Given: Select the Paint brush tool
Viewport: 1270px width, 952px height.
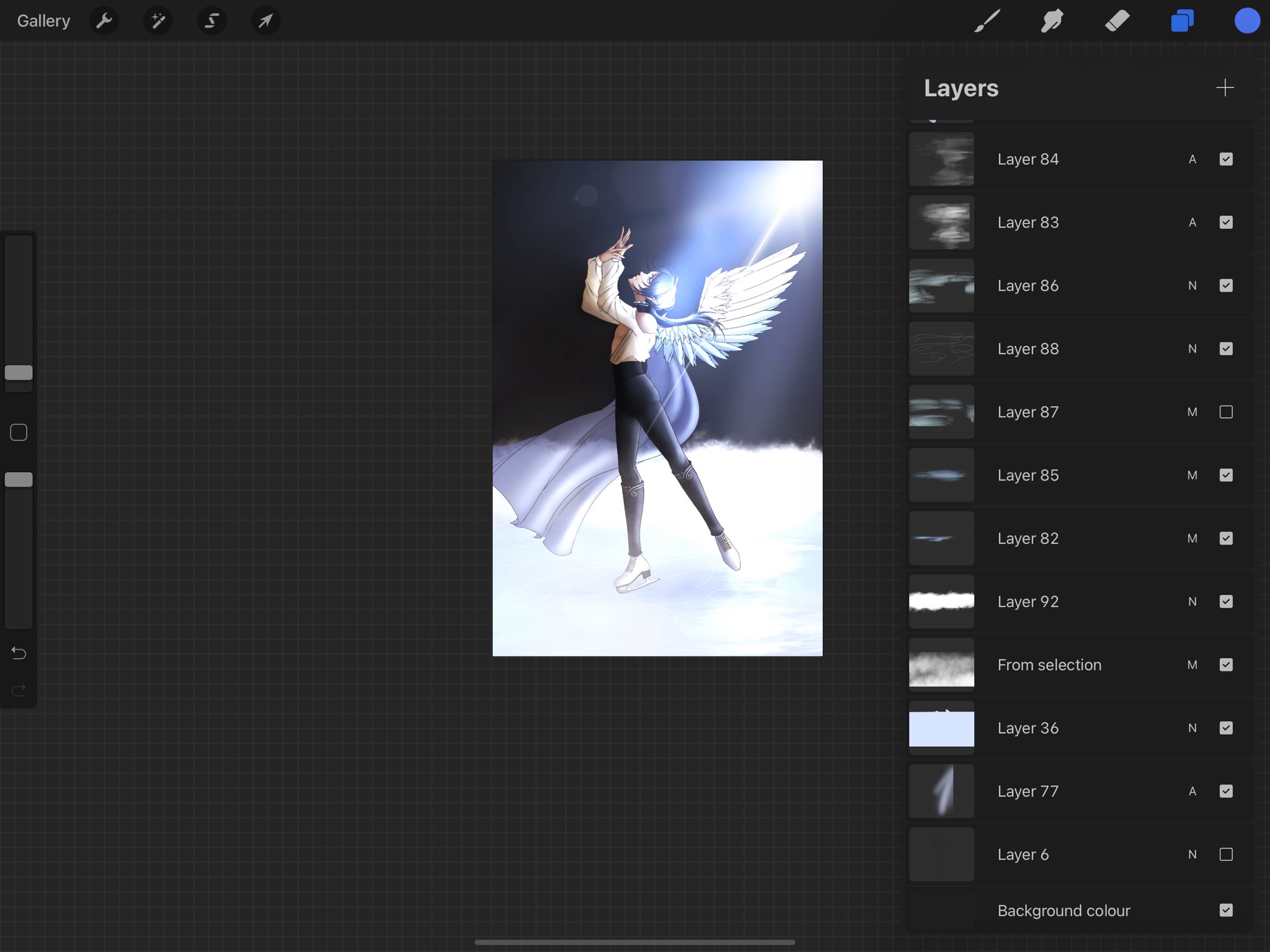Looking at the screenshot, I should pos(987,21).
